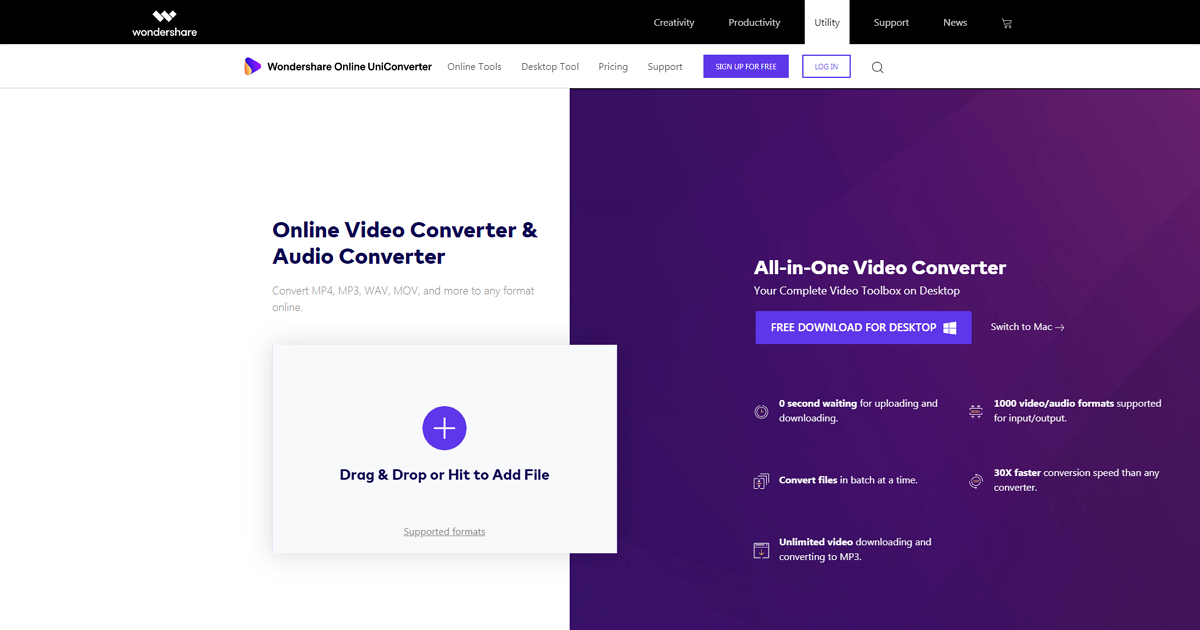The image size is (1200, 630).
Task: Click the formats icon beside 1000 video/audio formats
Action: (x=975, y=411)
